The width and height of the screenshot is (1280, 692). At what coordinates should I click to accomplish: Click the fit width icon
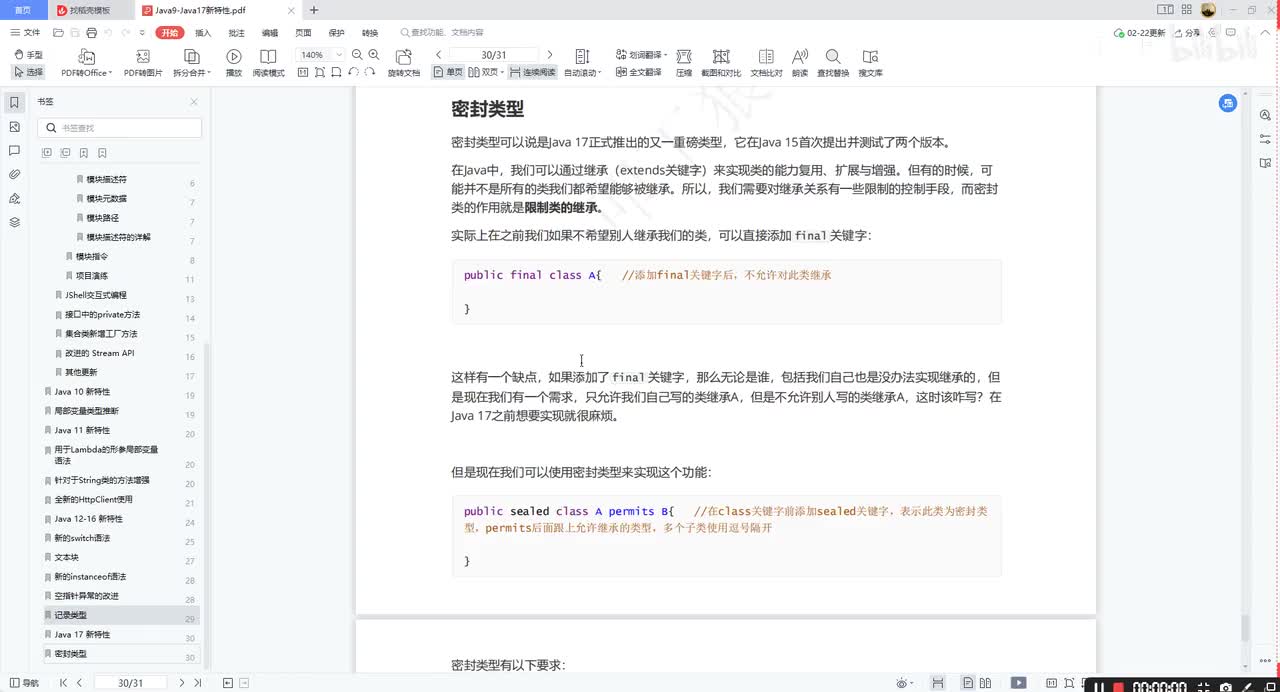[x=337, y=73]
